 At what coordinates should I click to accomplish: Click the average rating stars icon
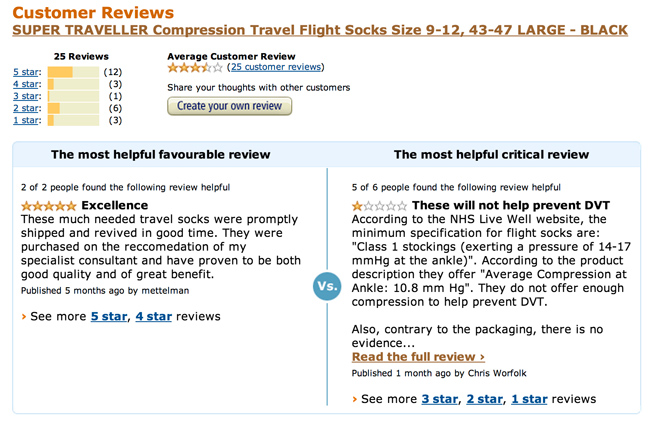click(x=195, y=68)
